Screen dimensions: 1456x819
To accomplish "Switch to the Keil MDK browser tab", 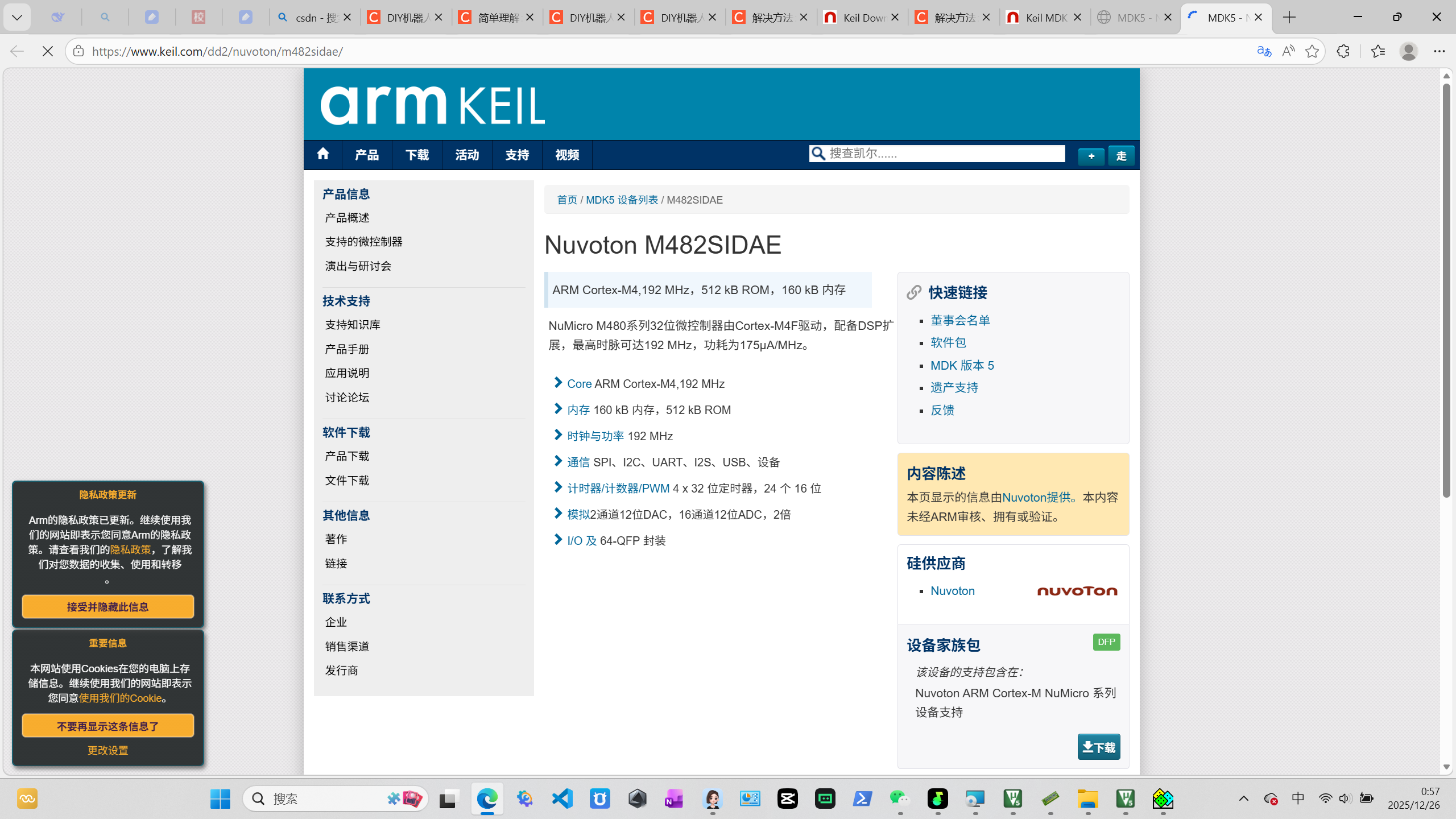I will [1044, 18].
